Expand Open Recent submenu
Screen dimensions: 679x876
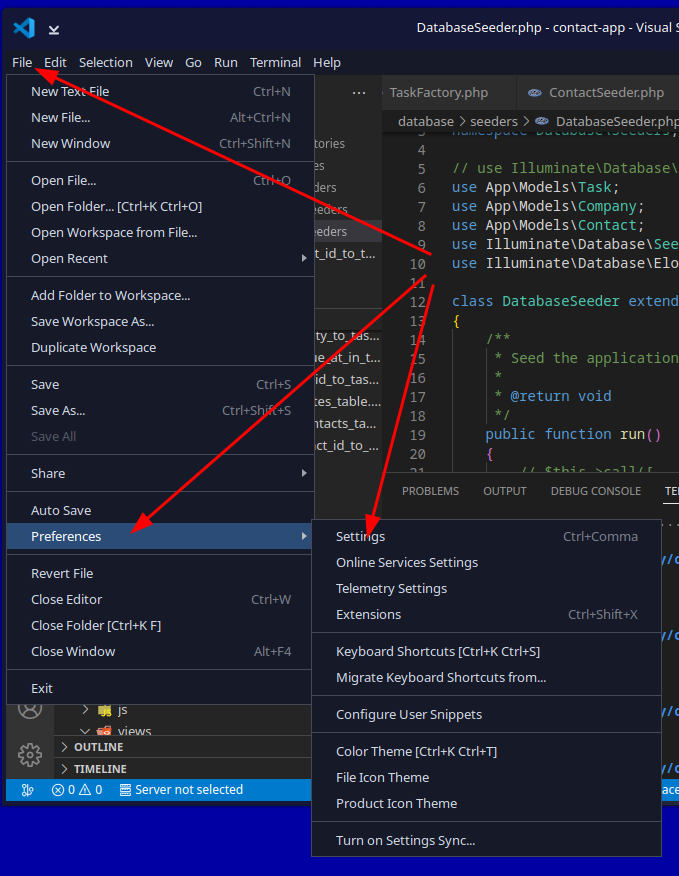pos(159,259)
